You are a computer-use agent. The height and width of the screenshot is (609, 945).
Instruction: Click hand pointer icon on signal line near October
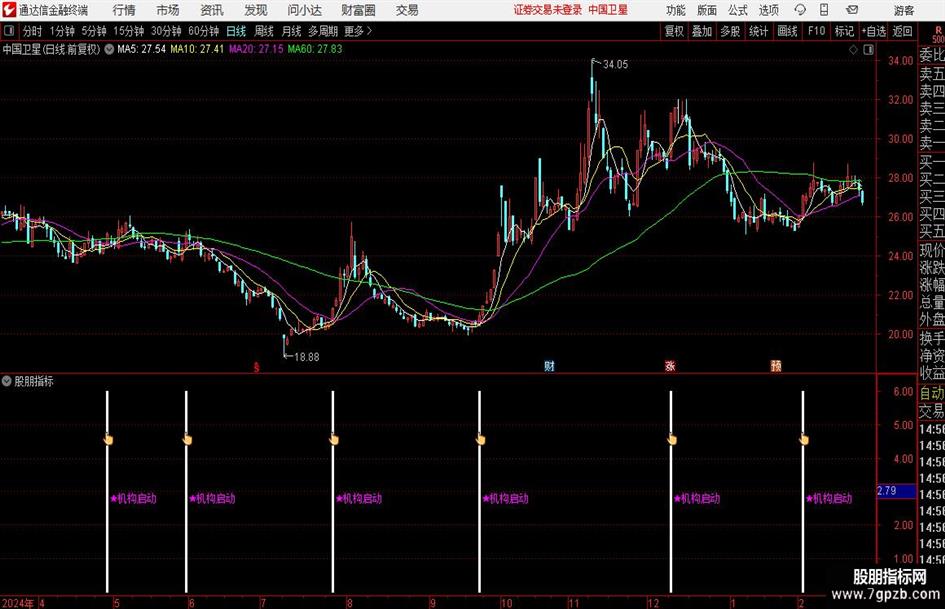tap(480, 439)
